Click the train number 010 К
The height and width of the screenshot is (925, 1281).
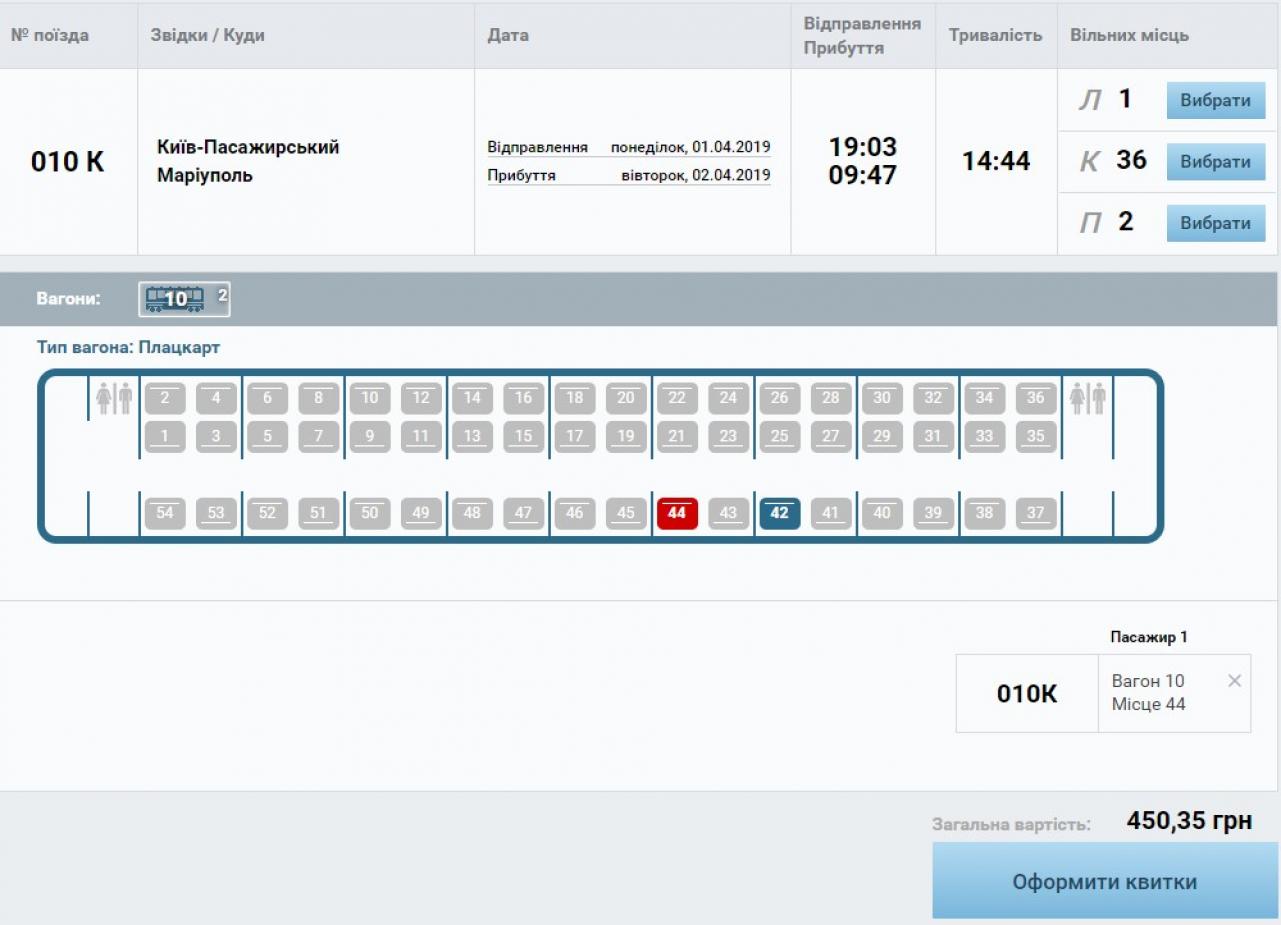click(x=67, y=162)
